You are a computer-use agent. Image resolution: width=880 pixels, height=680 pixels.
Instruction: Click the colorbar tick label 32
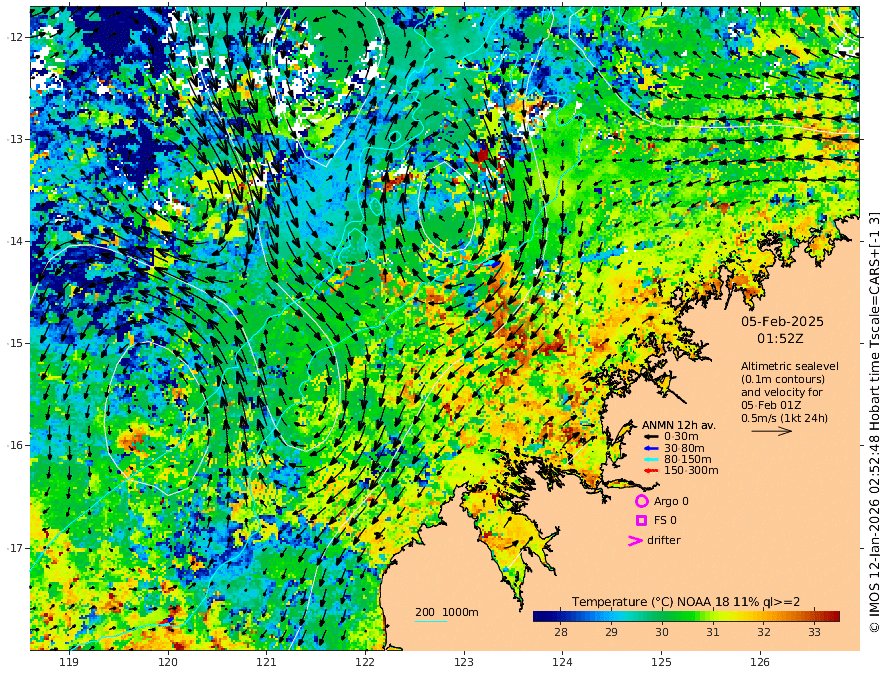coord(763,632)
